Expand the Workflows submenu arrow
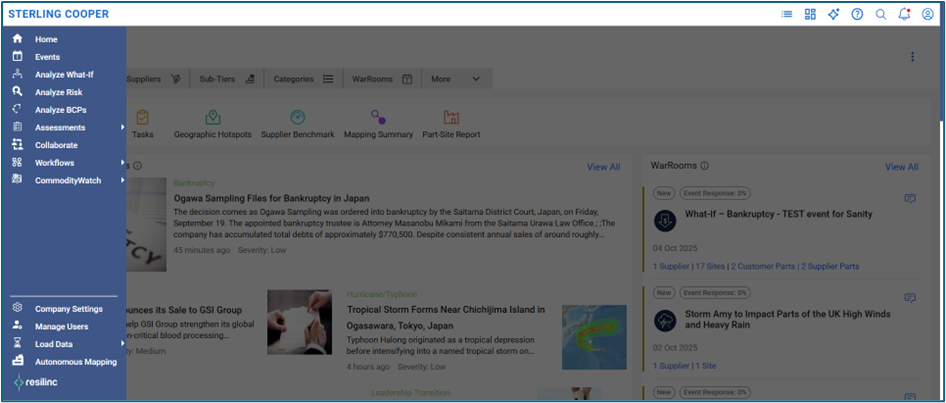 (x=122, y=163)
